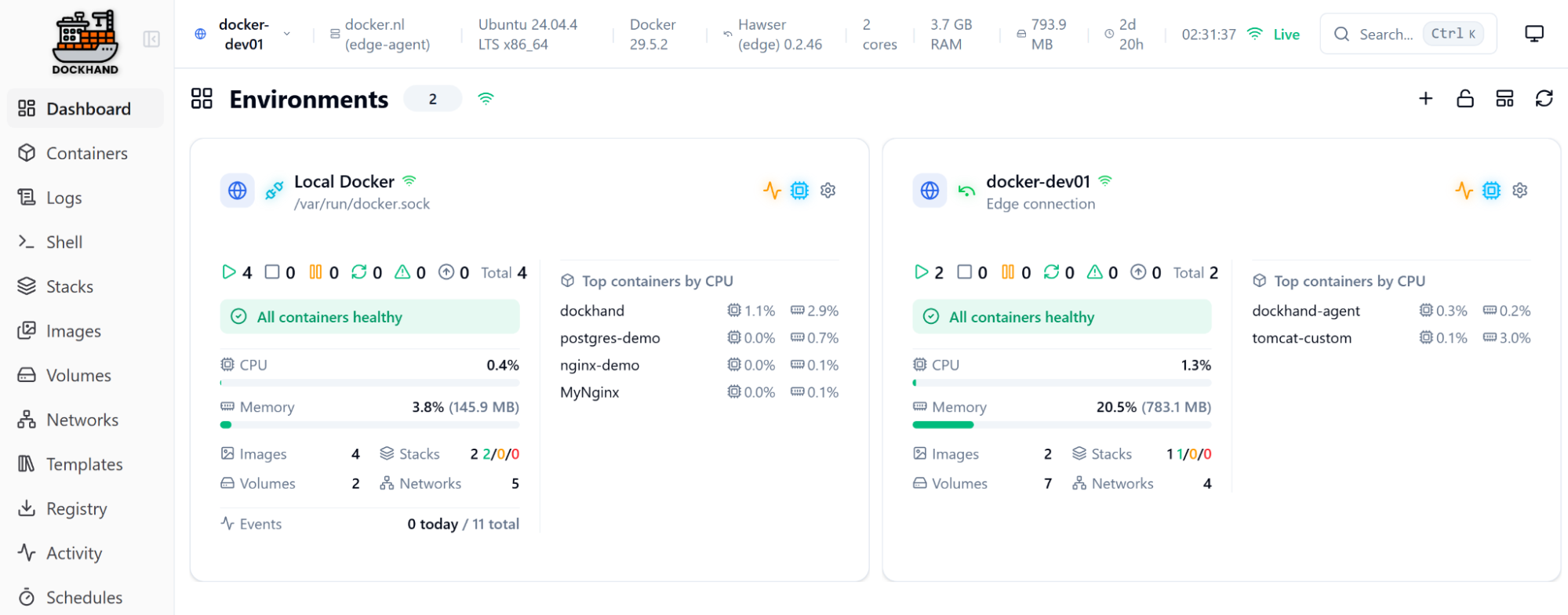This screenshot has width=1568, height=615.
Task: Open the Shell section
Action: tap(85, 242)
